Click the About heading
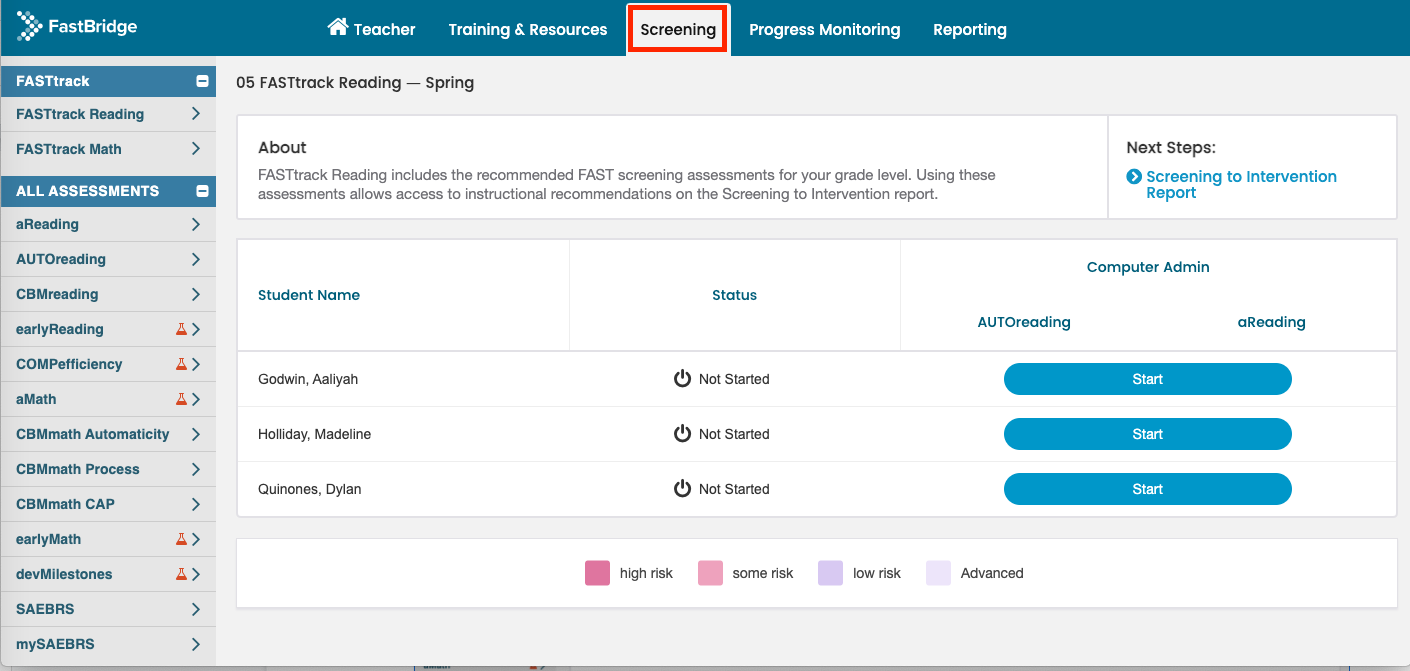 pyautogui.click(x=282, y=147)
